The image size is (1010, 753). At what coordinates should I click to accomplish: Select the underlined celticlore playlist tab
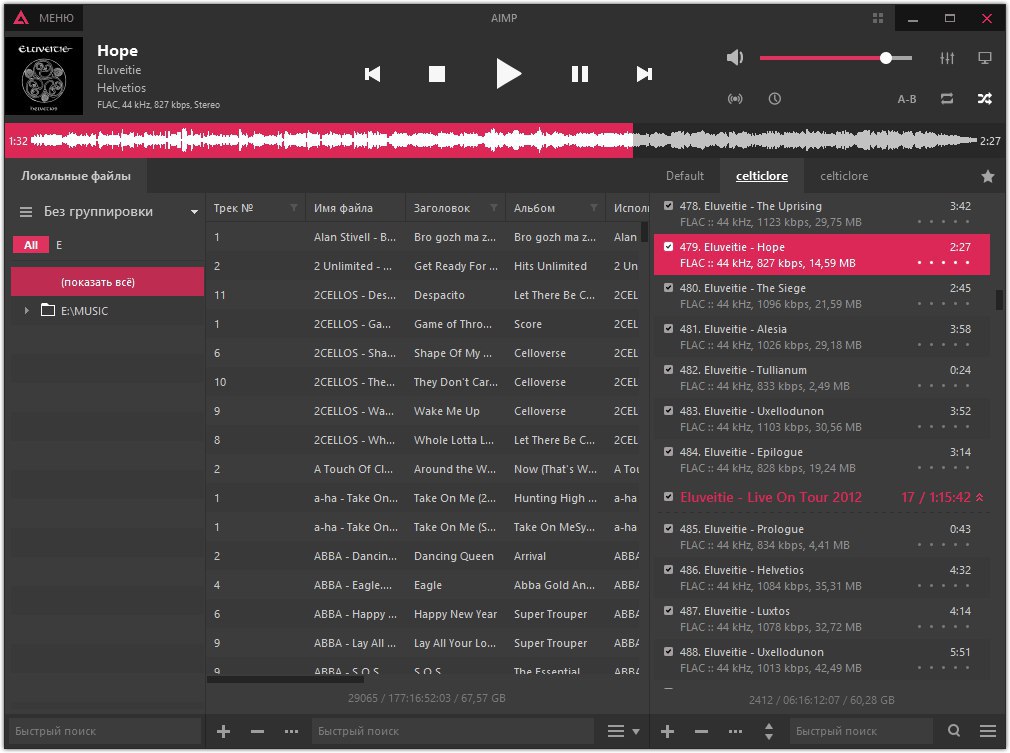point(762,176)
